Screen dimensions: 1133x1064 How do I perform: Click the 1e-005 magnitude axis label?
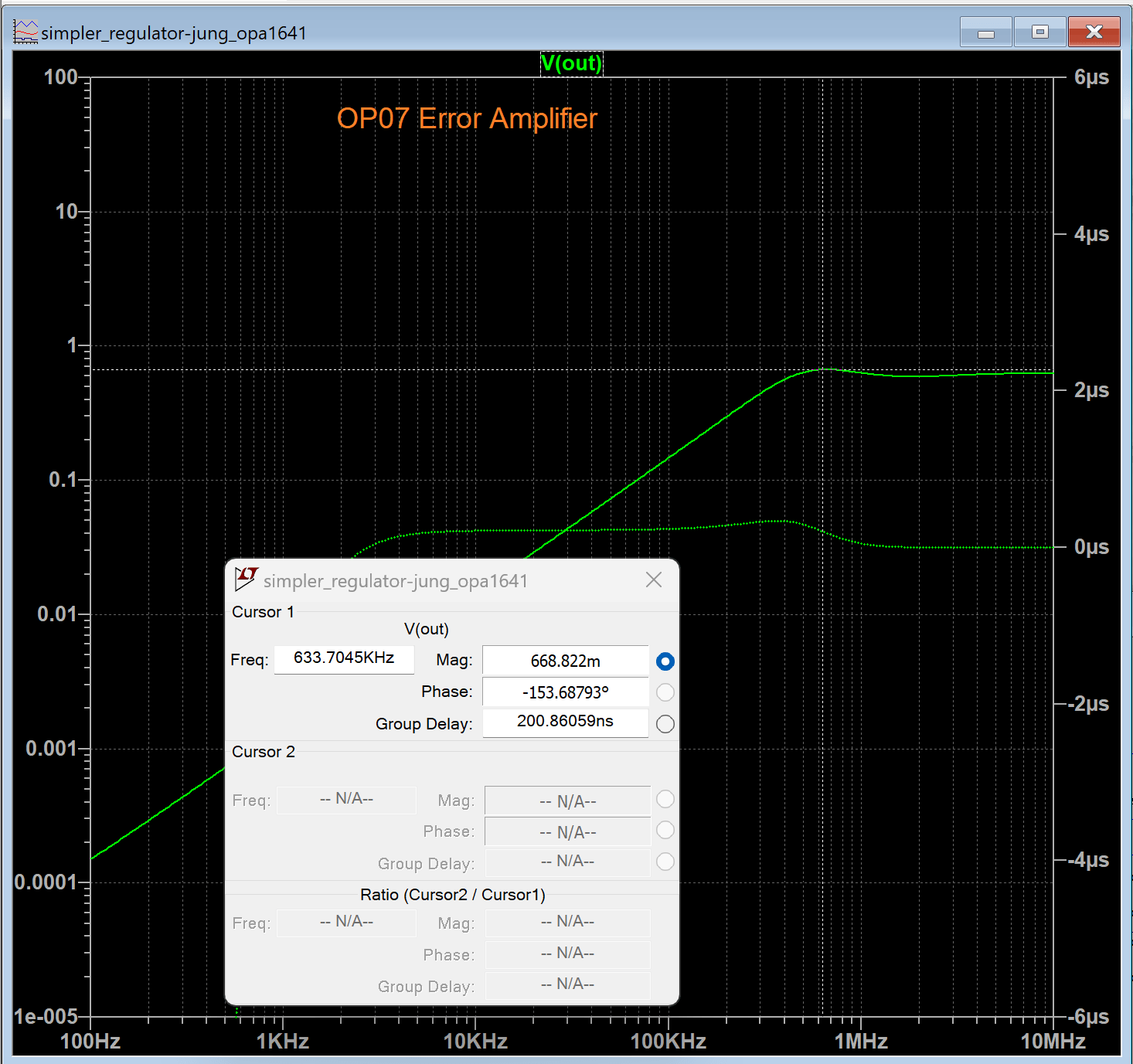(46, 1017)
